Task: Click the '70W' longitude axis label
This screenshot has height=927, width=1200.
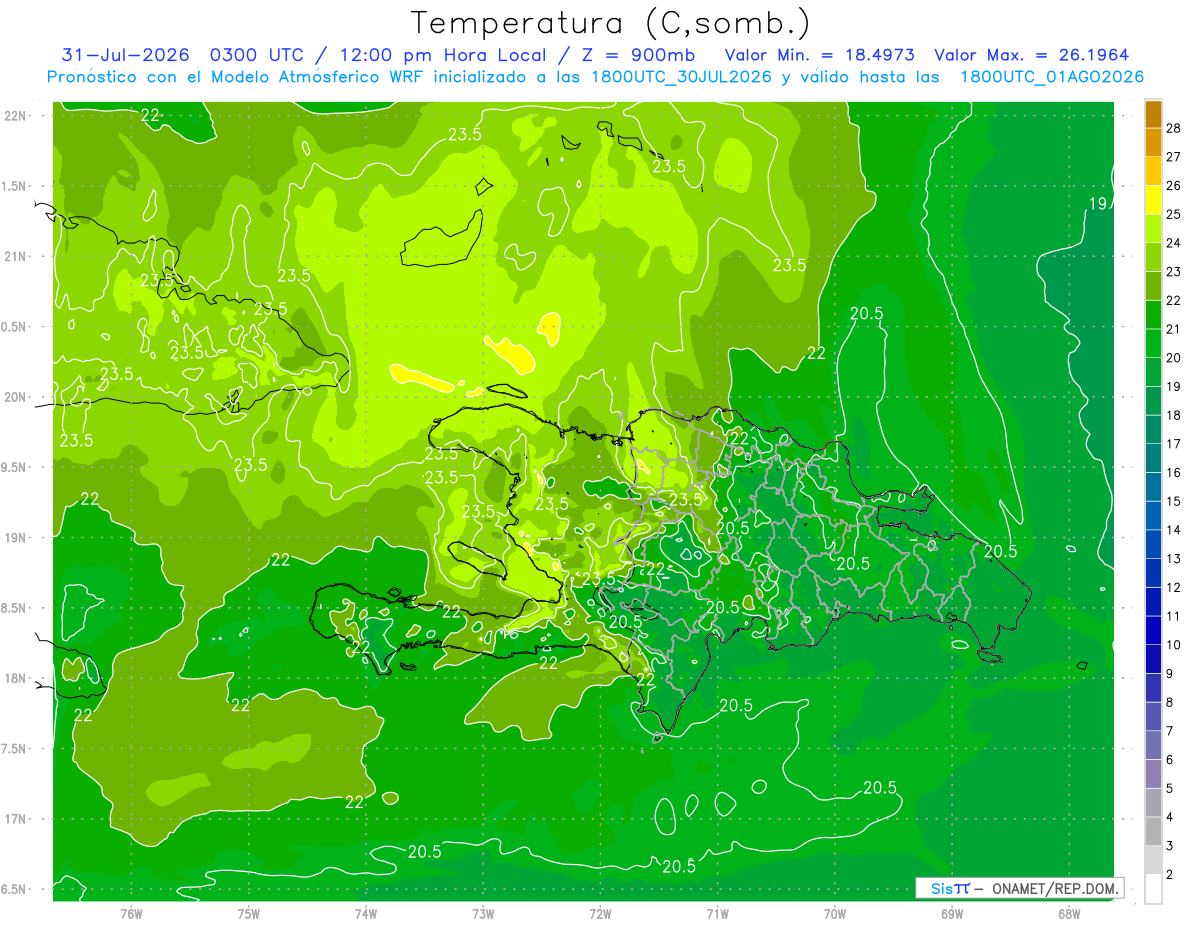Action: 835,913
